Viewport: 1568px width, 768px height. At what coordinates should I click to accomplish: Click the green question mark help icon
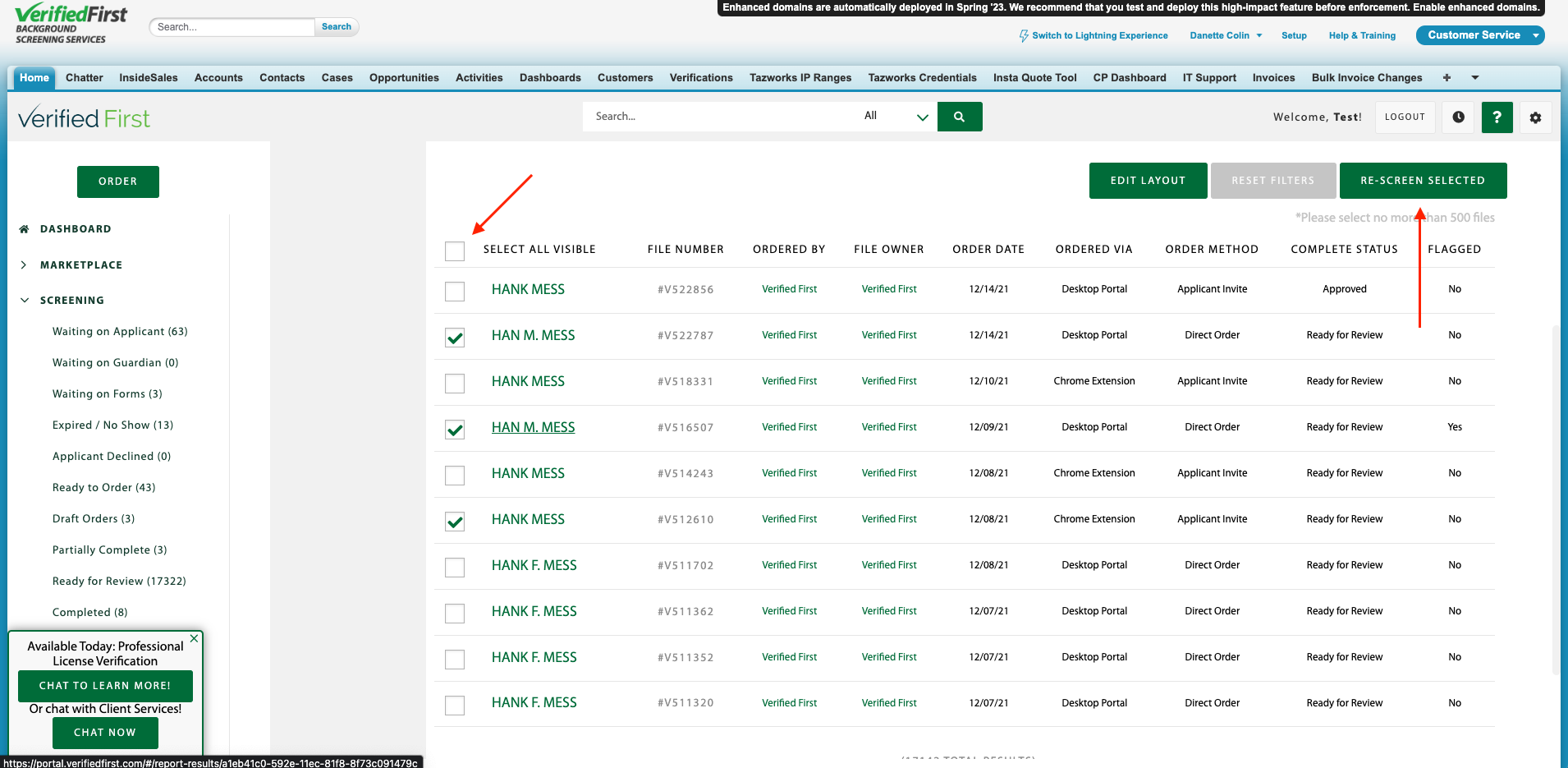[1497, 117]
